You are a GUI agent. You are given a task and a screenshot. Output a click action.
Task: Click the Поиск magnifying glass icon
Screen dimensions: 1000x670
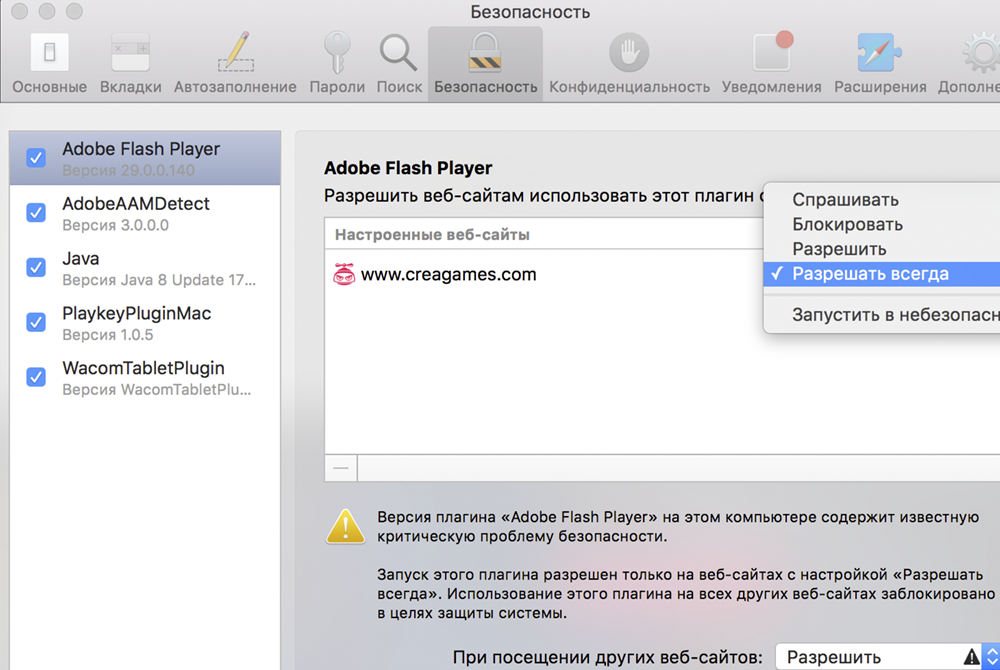click(x=399, y=53)
